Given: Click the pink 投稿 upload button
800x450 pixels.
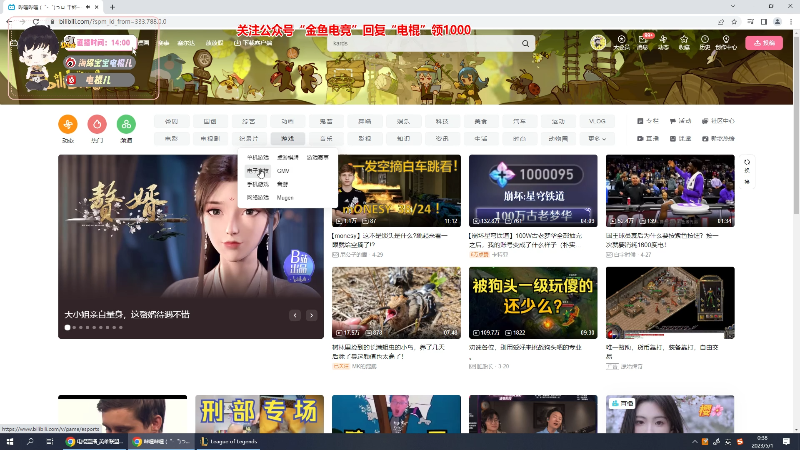Looking at the screenshot, I should [x=764, y=43].
